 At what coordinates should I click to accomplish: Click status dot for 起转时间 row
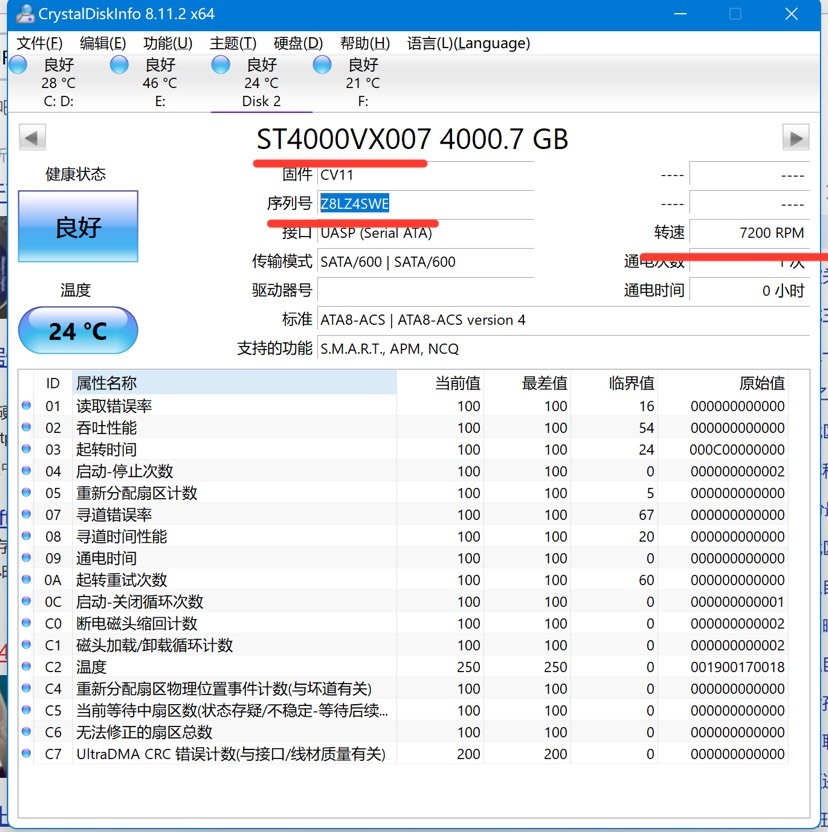(x=26, y=449)
